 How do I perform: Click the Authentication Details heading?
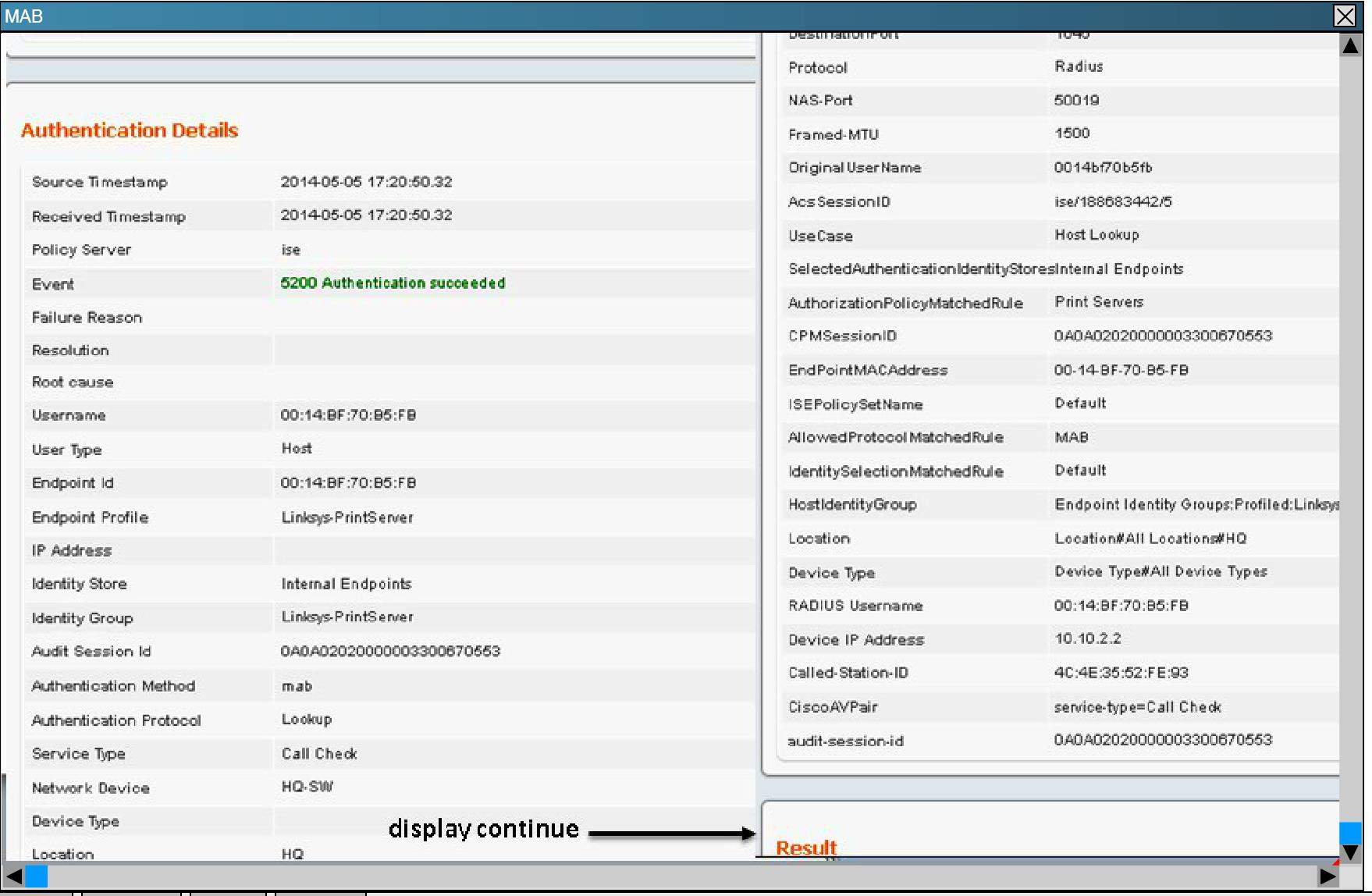pos(130,130)
